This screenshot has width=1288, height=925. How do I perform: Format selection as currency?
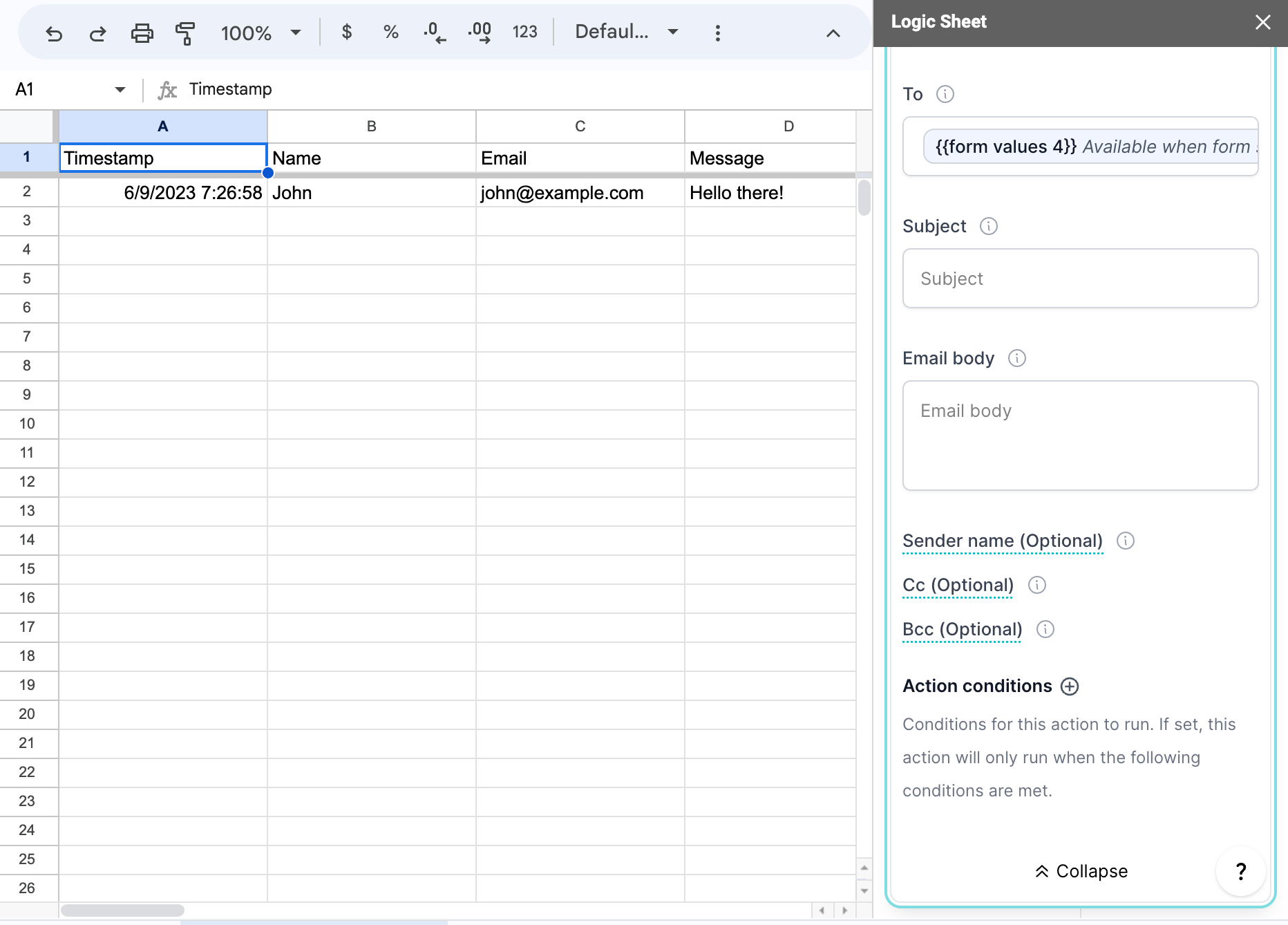(346, 32)
